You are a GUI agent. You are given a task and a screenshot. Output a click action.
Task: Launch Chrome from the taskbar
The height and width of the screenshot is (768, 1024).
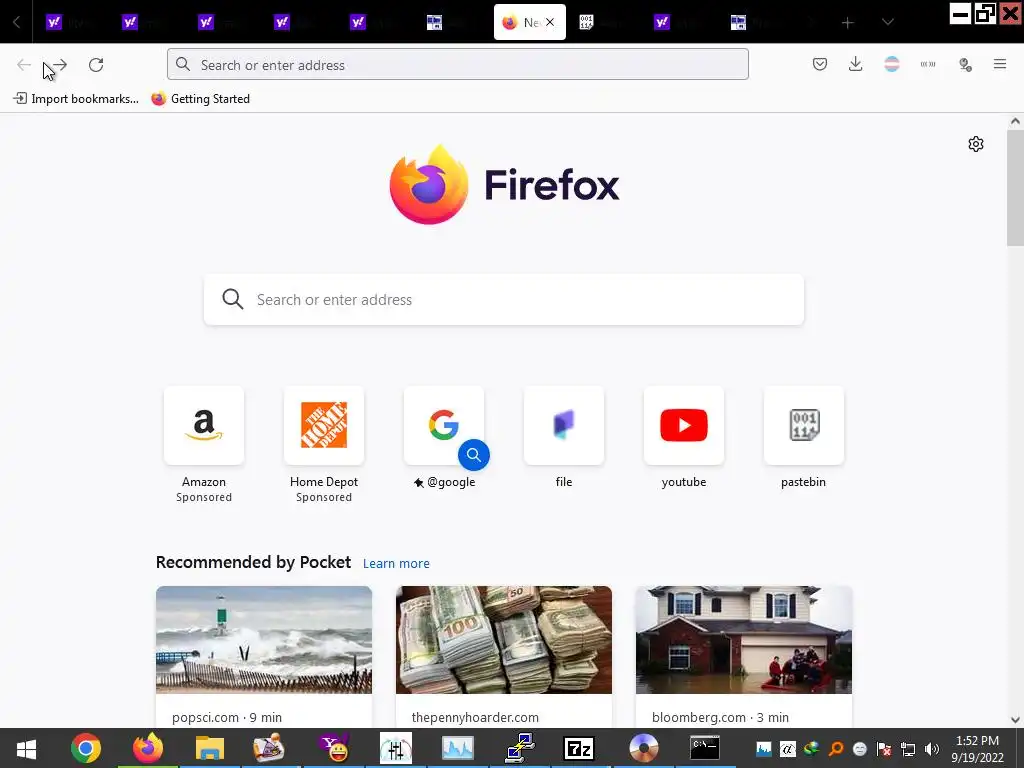(86, 748)
